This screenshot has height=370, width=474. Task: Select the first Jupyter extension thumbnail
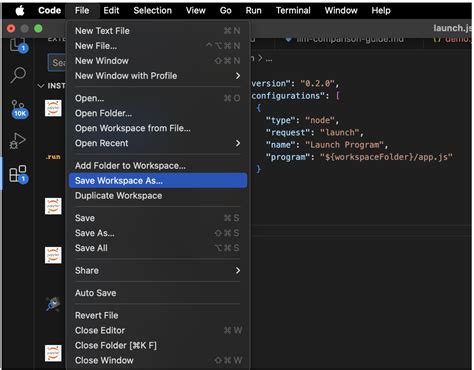(53, 108)
